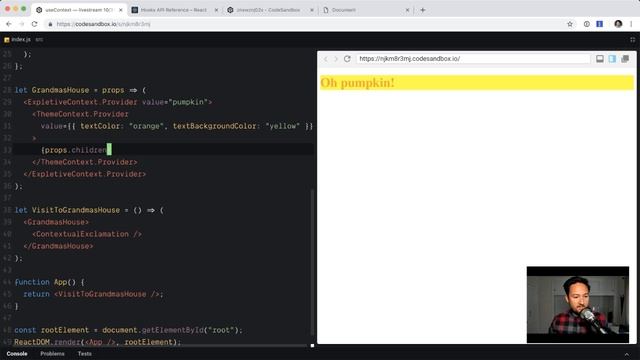Open Chrome's three-dot menu
Screen dimensions: 640x360
pos(631,24)
